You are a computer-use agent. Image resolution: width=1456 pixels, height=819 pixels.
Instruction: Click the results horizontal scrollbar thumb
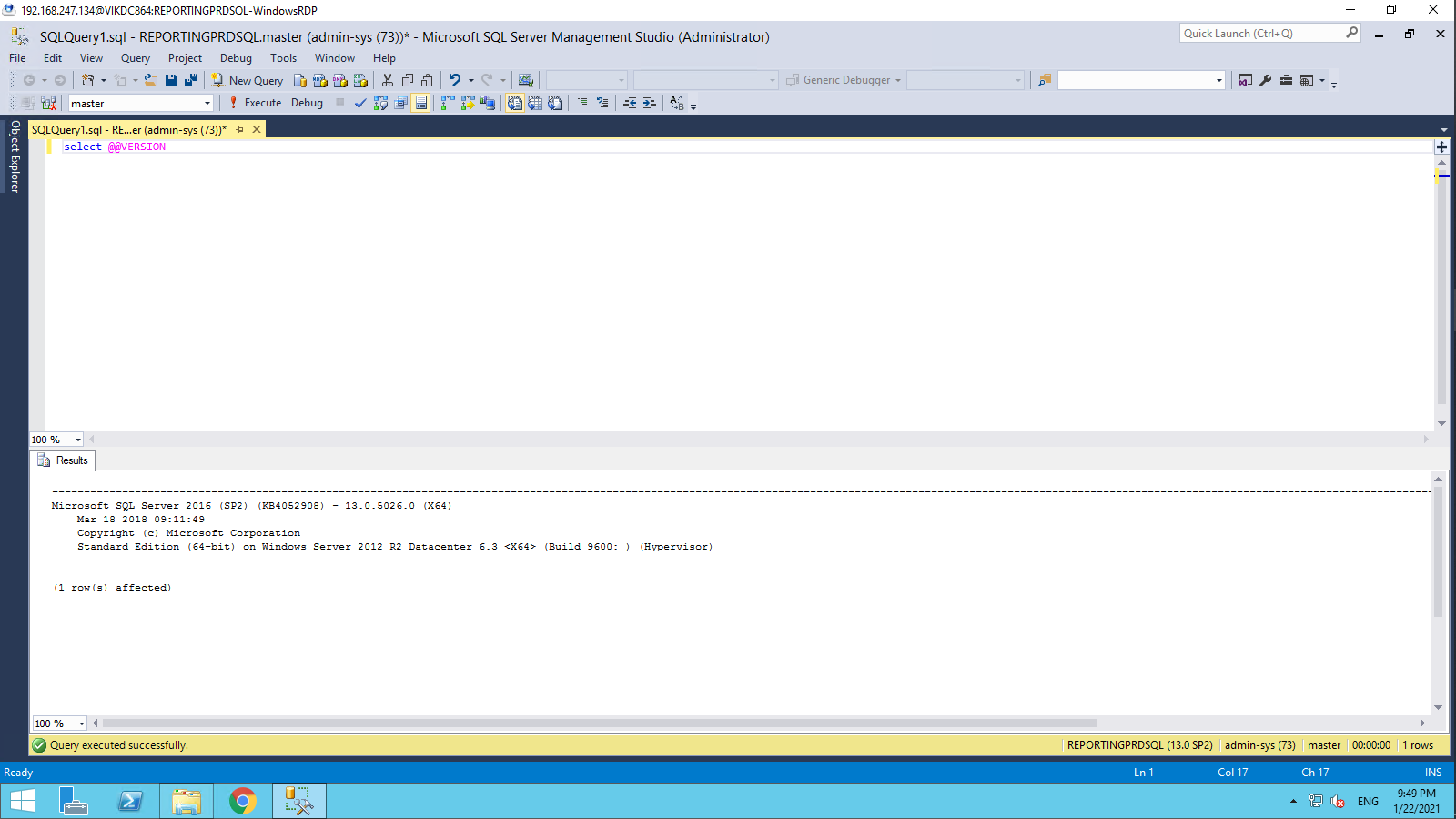click(x=600, y=723)
